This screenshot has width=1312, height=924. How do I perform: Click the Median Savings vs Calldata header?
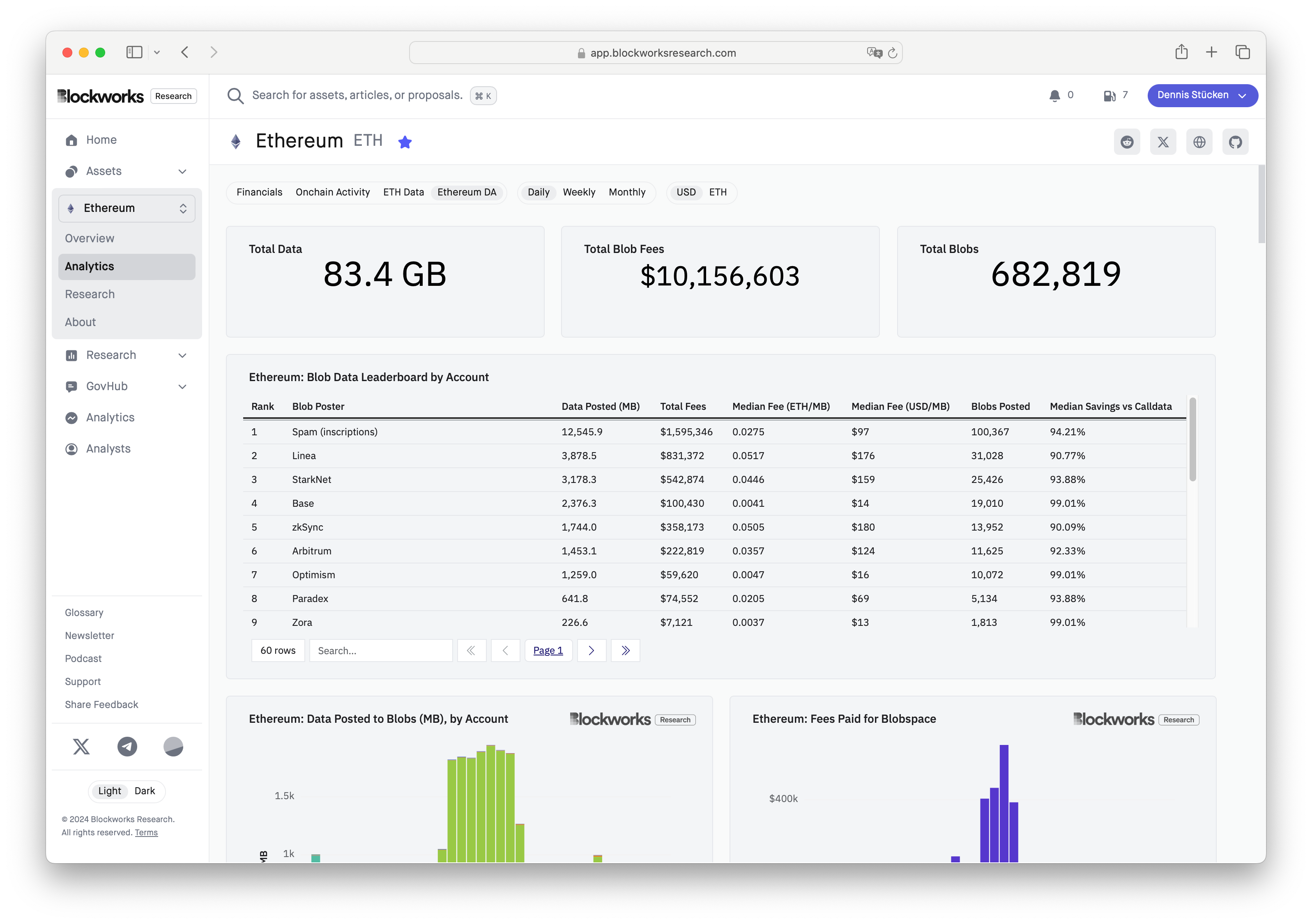coord(1110,406)
